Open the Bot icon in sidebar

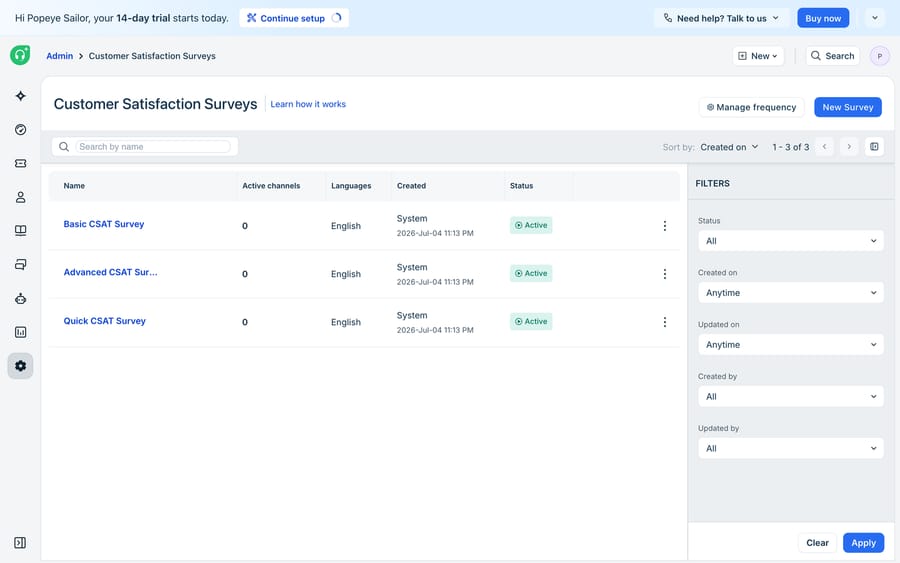21,298
